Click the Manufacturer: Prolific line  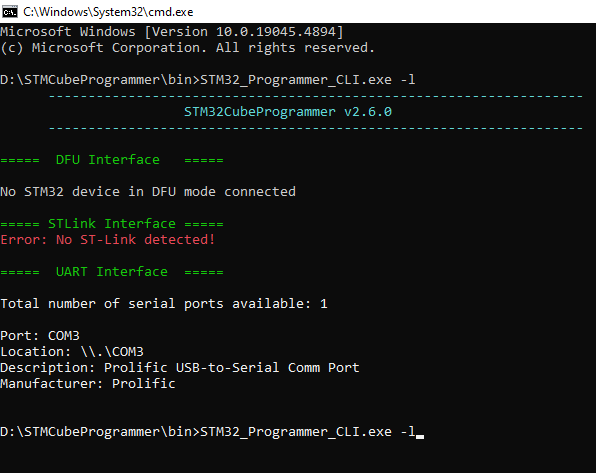coord(88,384)
